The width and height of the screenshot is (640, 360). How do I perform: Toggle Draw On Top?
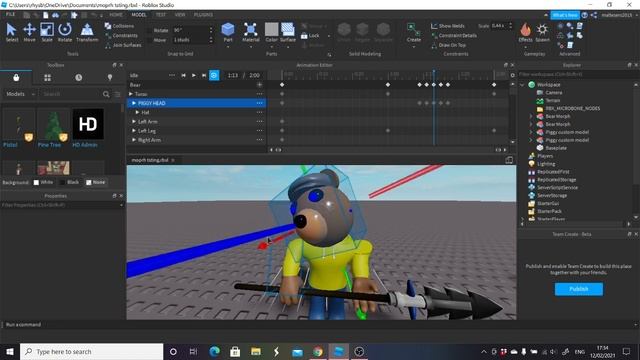[x=449, y=45]
